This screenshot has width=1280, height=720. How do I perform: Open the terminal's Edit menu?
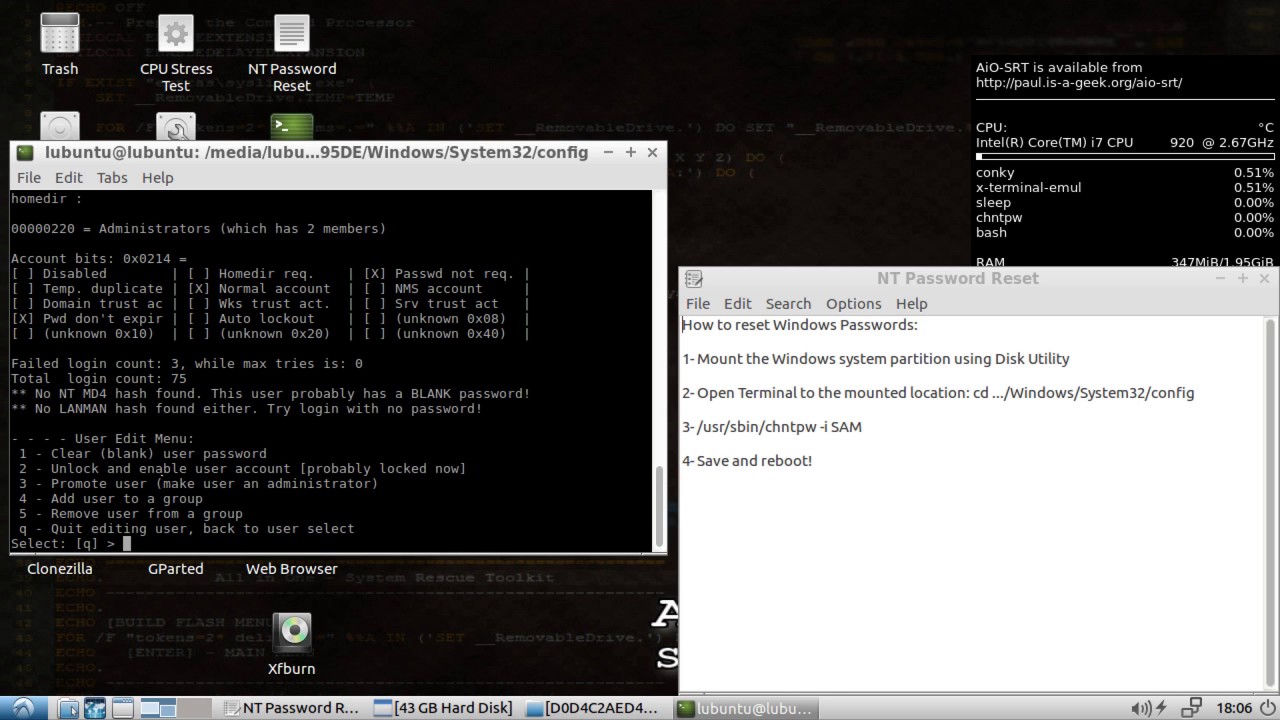click(x=69, y=178)
